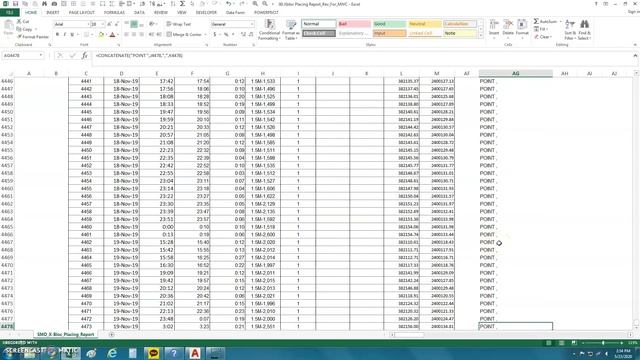The height and width of the screenshot is (360, 640).
Task: Switch to the DATA tab
Action: pyautogui.click(x=139, y=13)
